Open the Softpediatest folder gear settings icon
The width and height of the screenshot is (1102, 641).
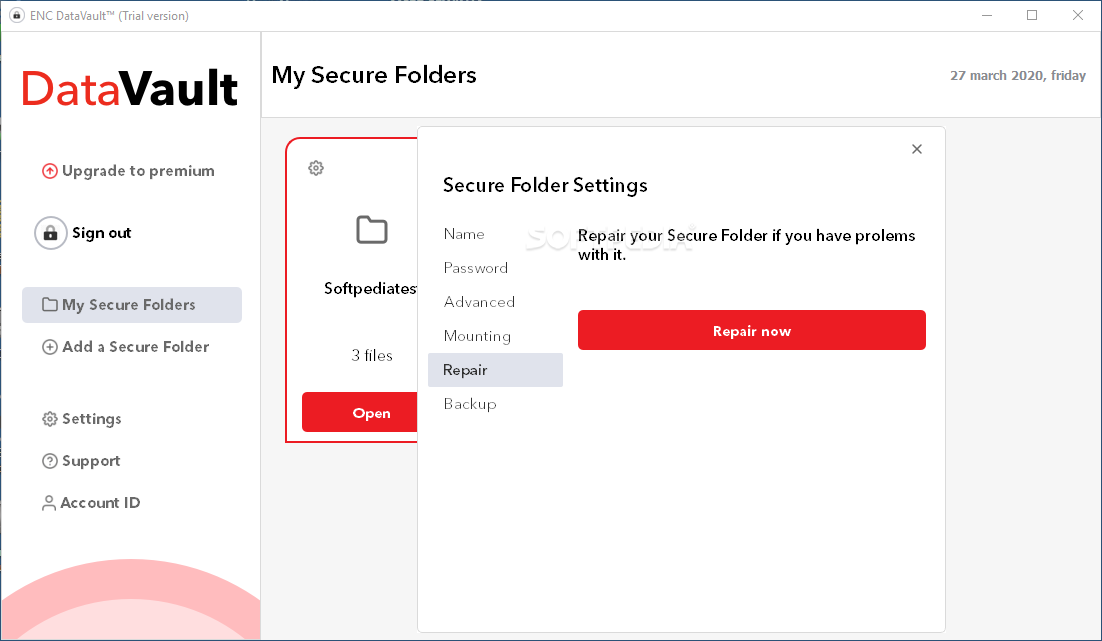click(x=316, y=168)
